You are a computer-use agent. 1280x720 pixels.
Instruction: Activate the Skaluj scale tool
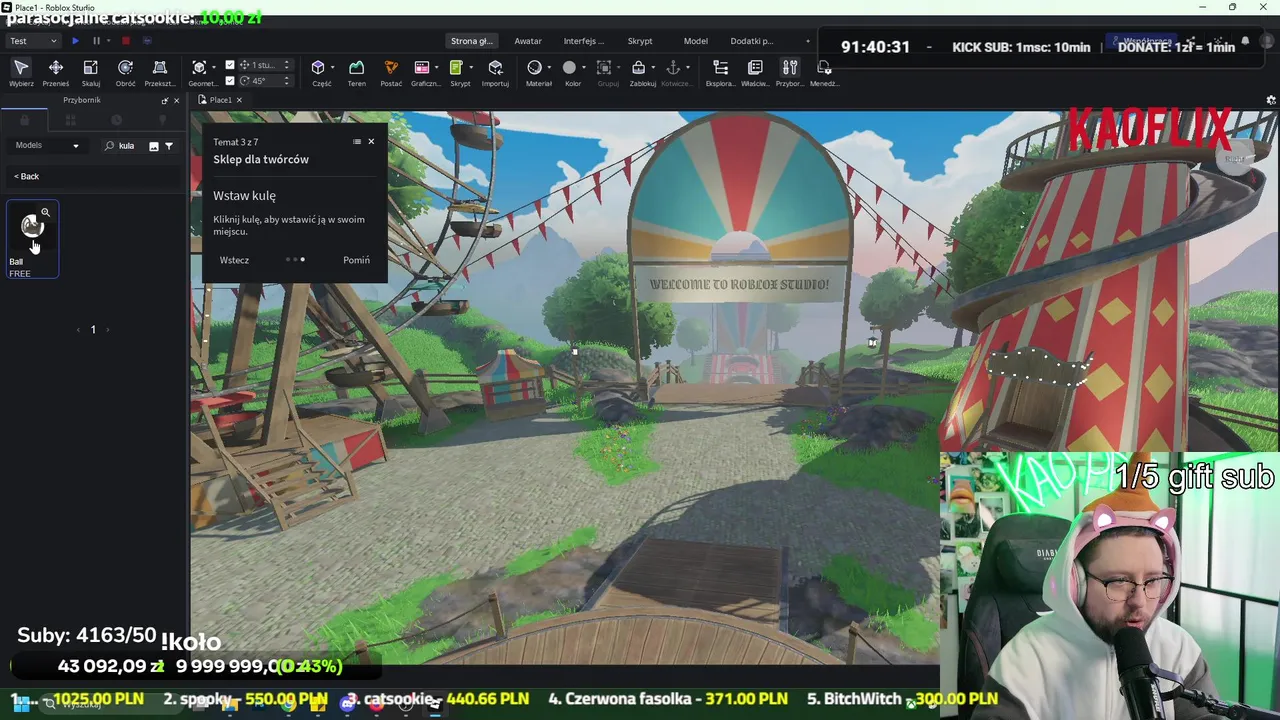coord(90,72)
